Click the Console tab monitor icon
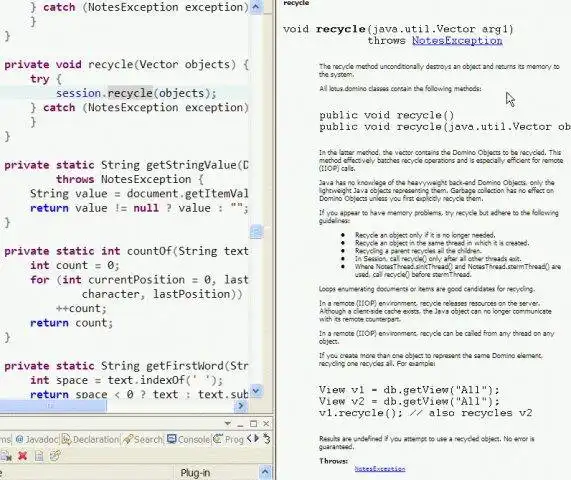Screen dimensions: 571x480 tap(172, 439)
